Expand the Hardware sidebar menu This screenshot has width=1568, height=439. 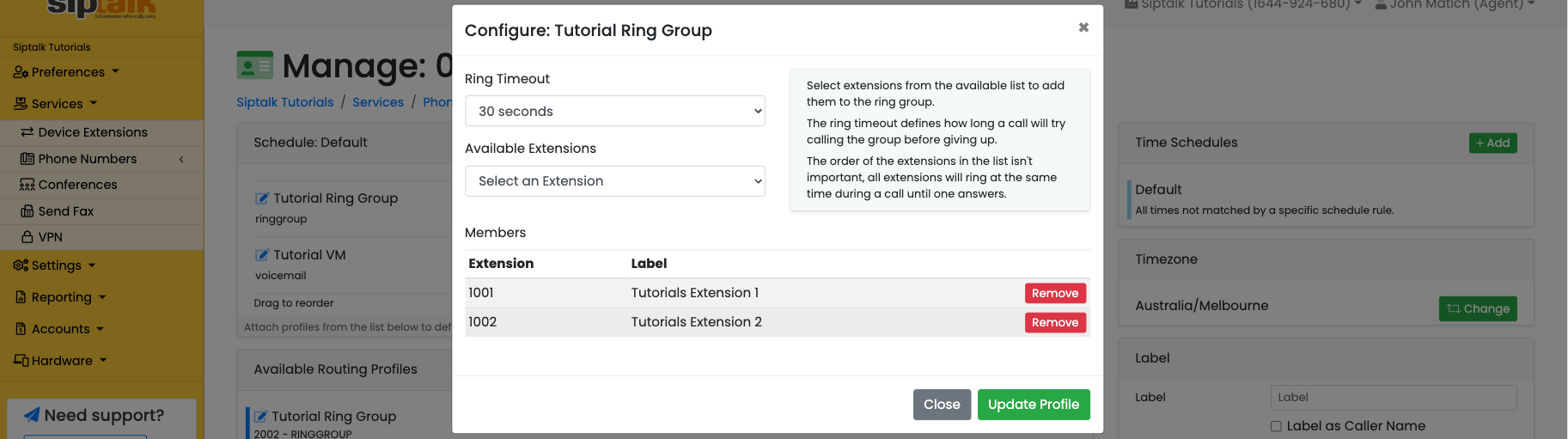[61, 361]
